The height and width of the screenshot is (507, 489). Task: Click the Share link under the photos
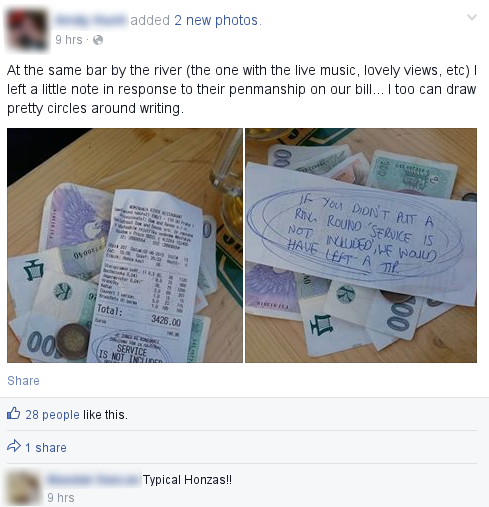click(23, 381)
